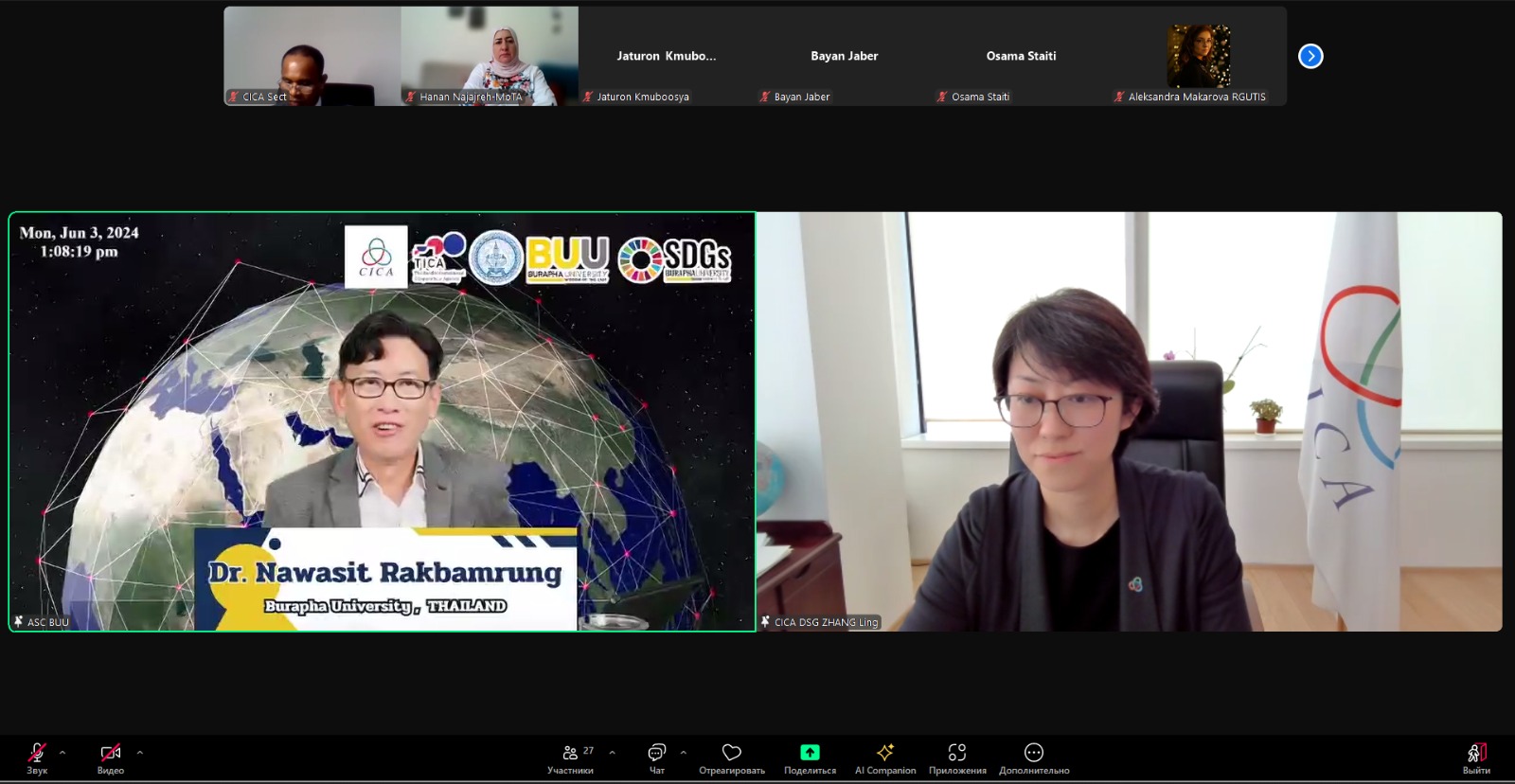
Task: Expand video options arrow next to Видео
Action: [x=140, y=753]
